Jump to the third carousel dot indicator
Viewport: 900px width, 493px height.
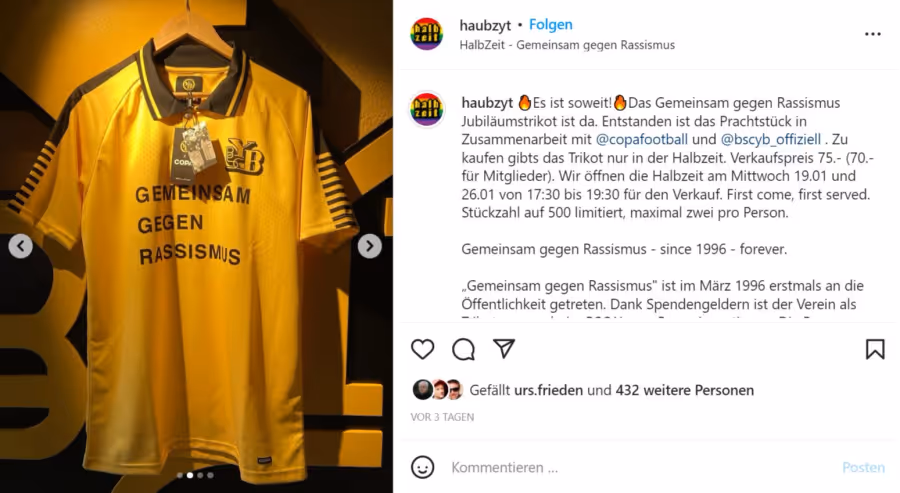tap(200, 475)
